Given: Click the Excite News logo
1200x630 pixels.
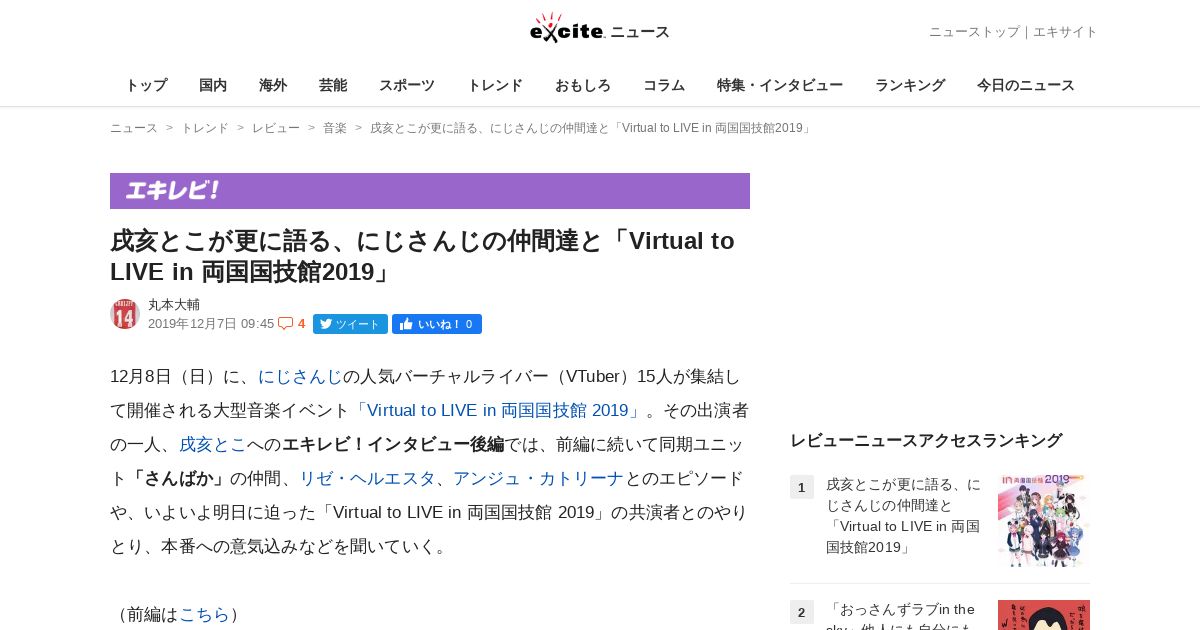Looking at the screenshot, I should tap(599, 28).
